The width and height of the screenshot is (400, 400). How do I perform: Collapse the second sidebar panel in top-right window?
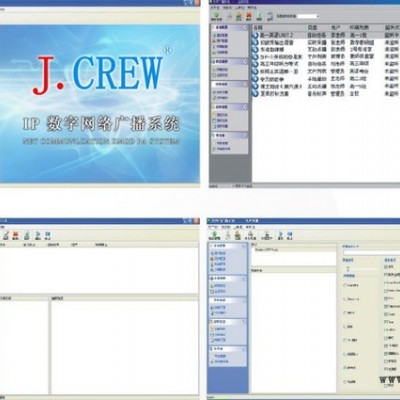point(245,61)
